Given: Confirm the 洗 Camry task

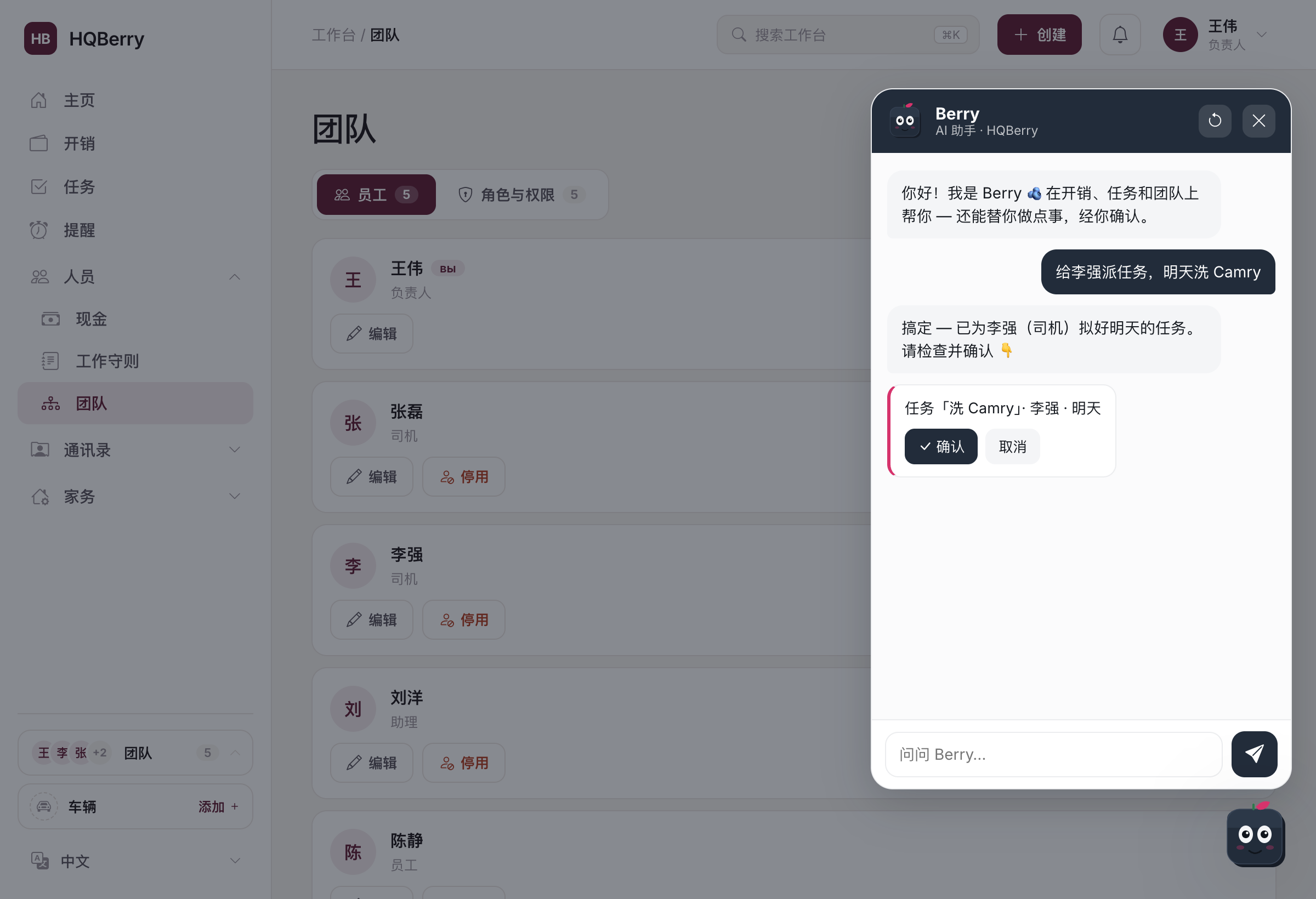Looking at the screenshot, I should pos(940,447).
